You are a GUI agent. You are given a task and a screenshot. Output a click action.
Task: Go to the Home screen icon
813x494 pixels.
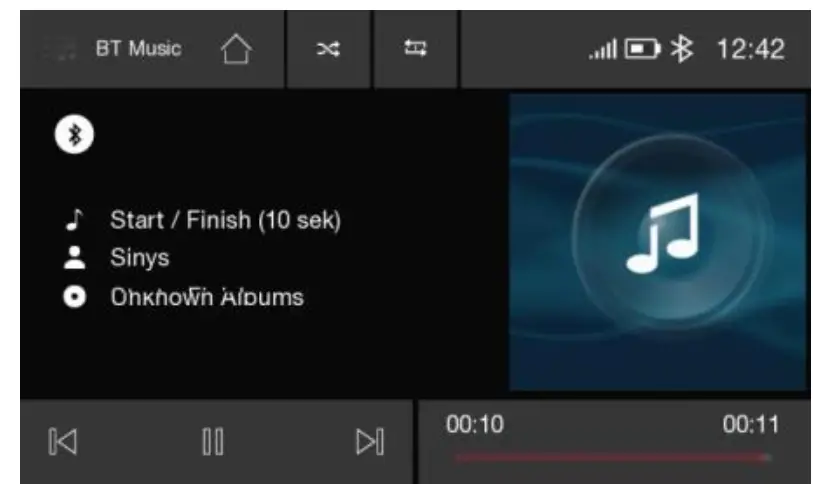[236, 49]
